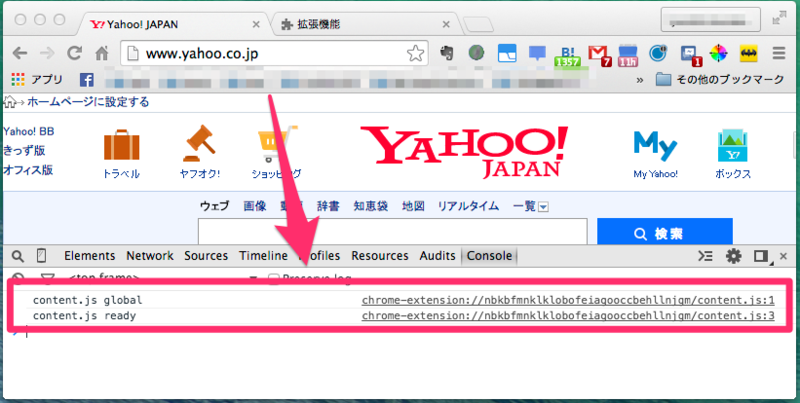The width and height of the screenshot is (800, 403).
Task: Open the DevTools Resources panel
Action: pos(380,256)
